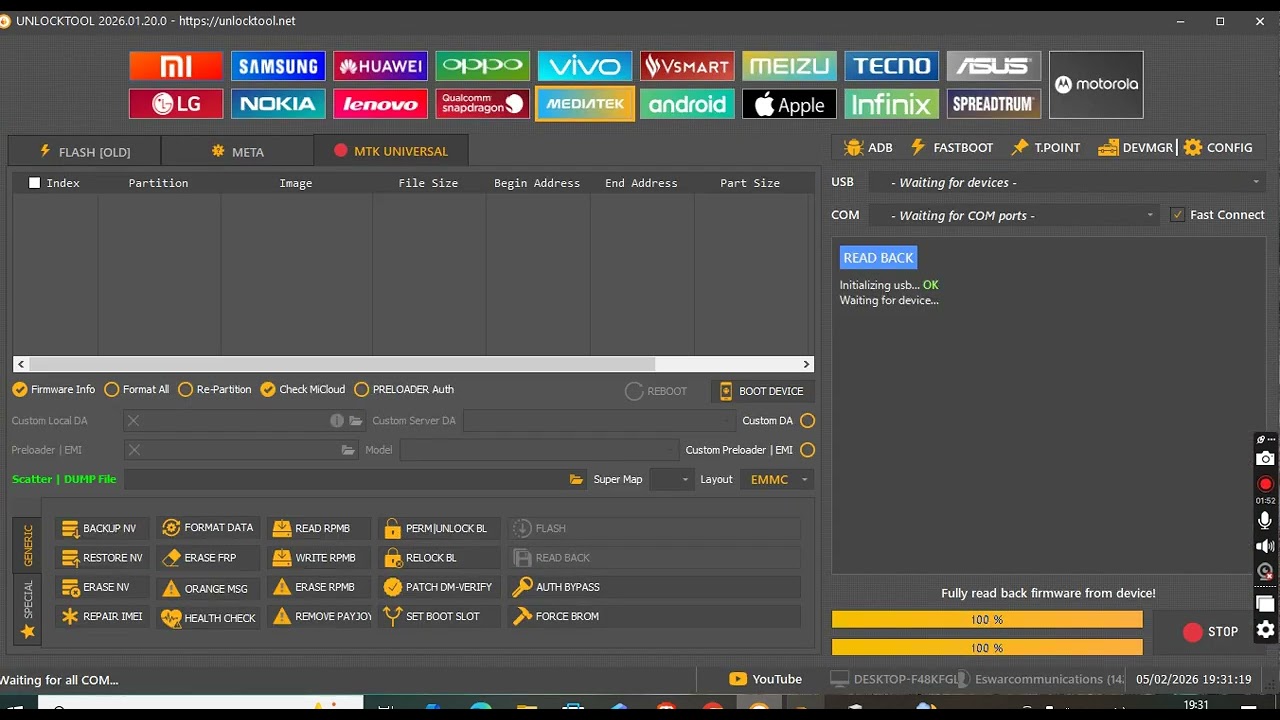This screenshot has height=720, width=1280.
Task: Click the BOOT DEVICE button
Action: coord(762,391)
